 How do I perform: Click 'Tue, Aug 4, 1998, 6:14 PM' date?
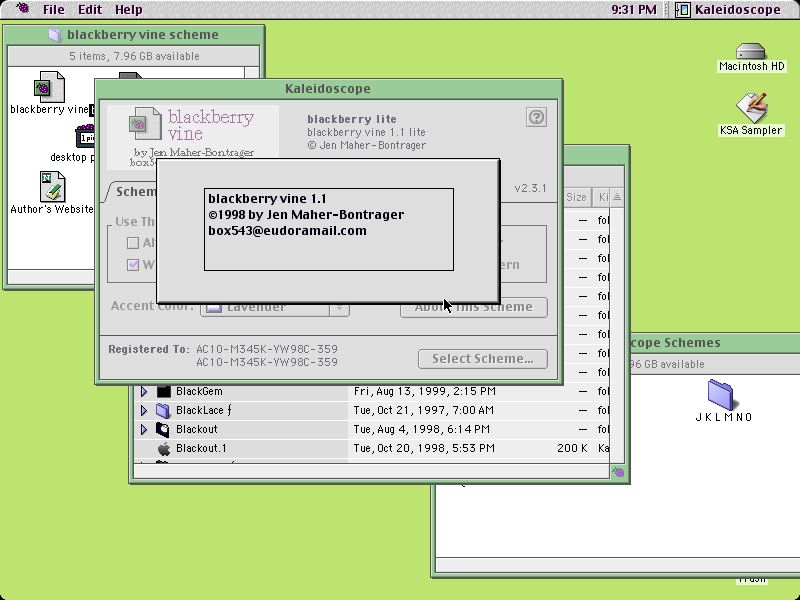click(421, 429)
